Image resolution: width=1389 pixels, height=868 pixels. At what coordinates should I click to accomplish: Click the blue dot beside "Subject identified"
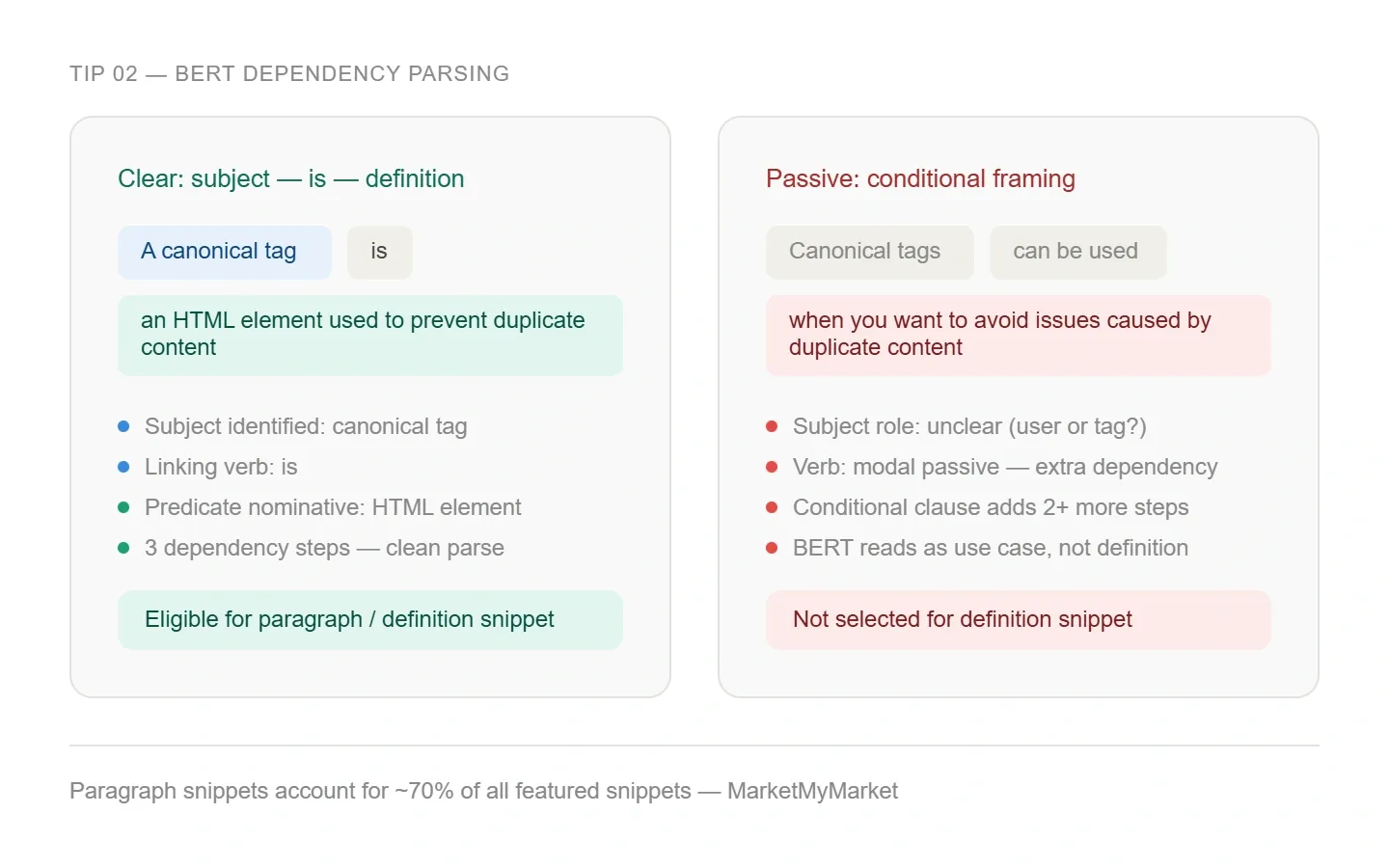click(x=123, y=426)
